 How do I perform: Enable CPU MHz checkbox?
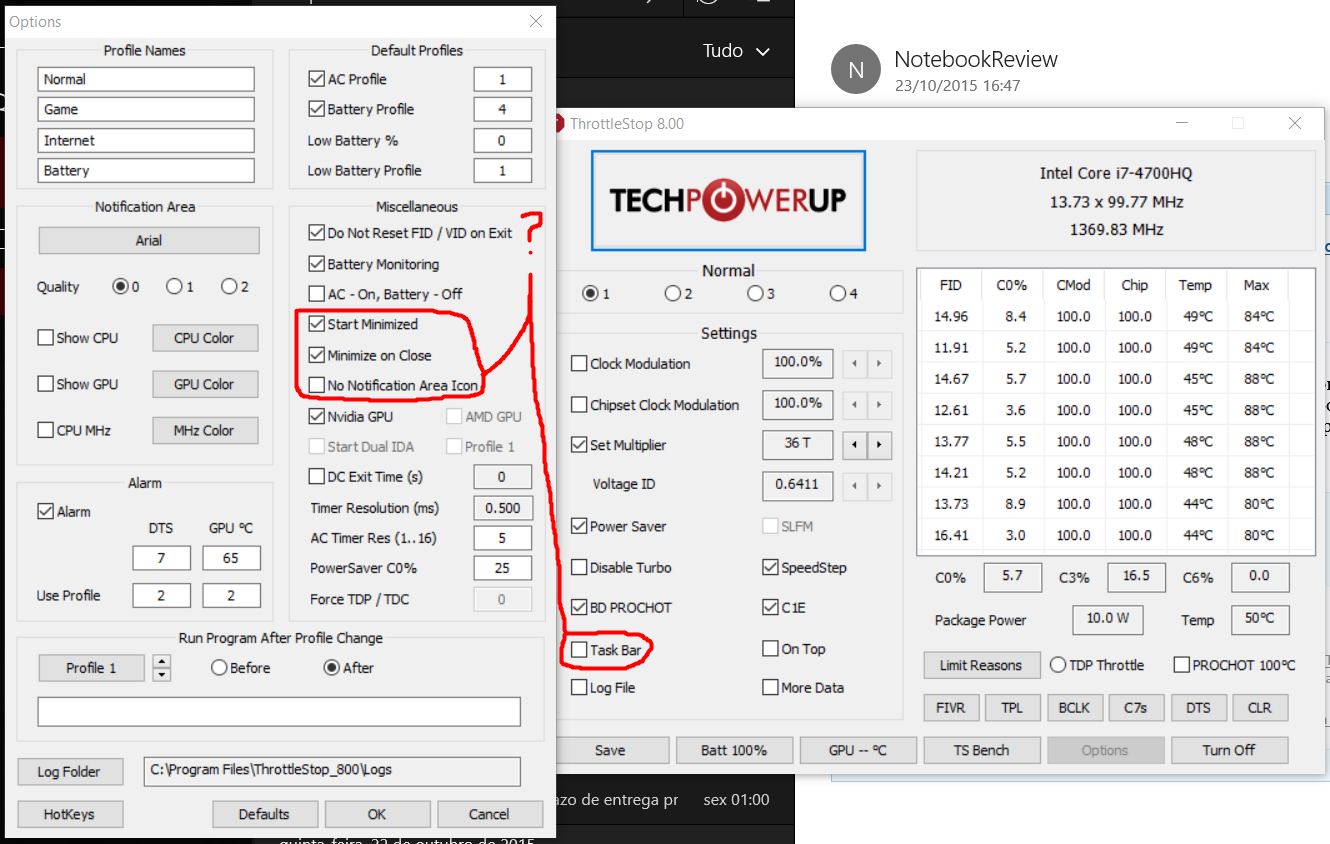pyautogui.click(x=45, y=430)
